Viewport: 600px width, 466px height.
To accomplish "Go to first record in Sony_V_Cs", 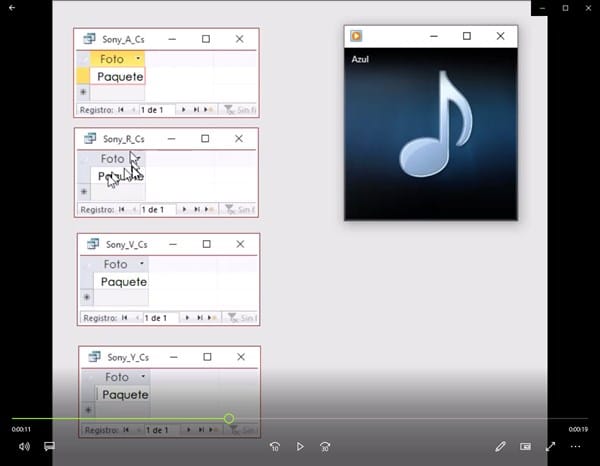I will click(x=125, y=318).
